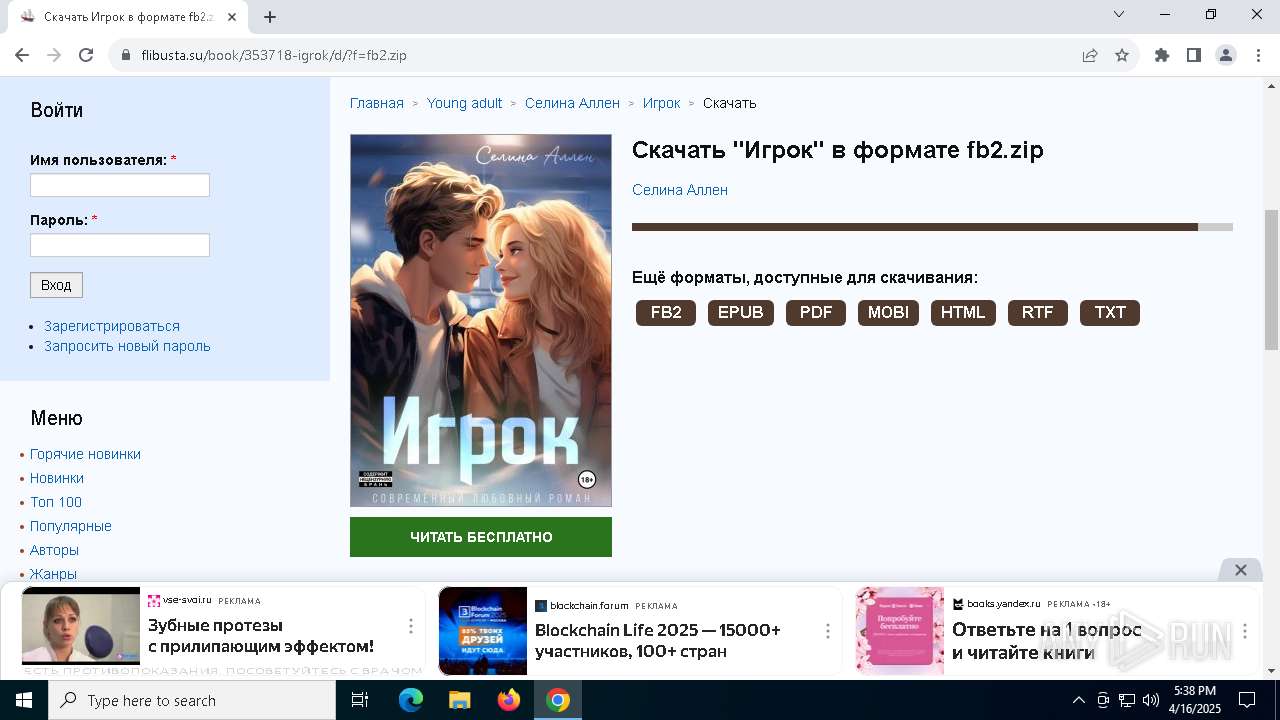
Task: Show hidden system tray icons
Action: 1078,700
